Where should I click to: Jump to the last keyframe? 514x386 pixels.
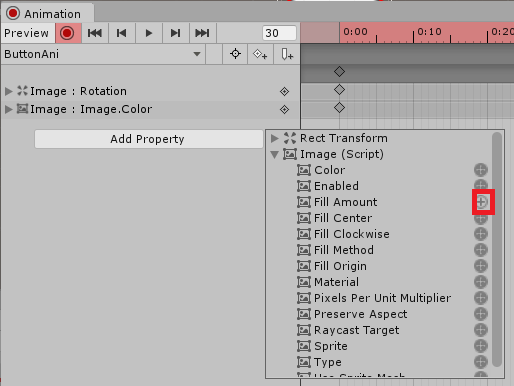(x=203, y=33)
